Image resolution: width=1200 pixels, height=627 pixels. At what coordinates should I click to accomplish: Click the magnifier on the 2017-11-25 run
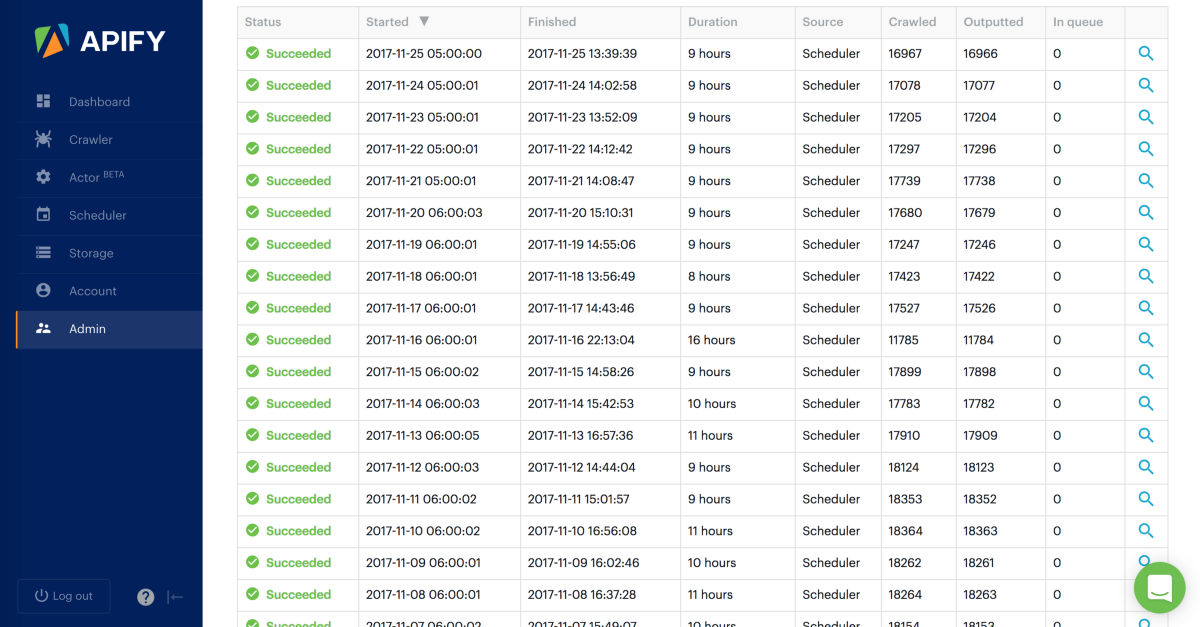(x=1146, y=53)
